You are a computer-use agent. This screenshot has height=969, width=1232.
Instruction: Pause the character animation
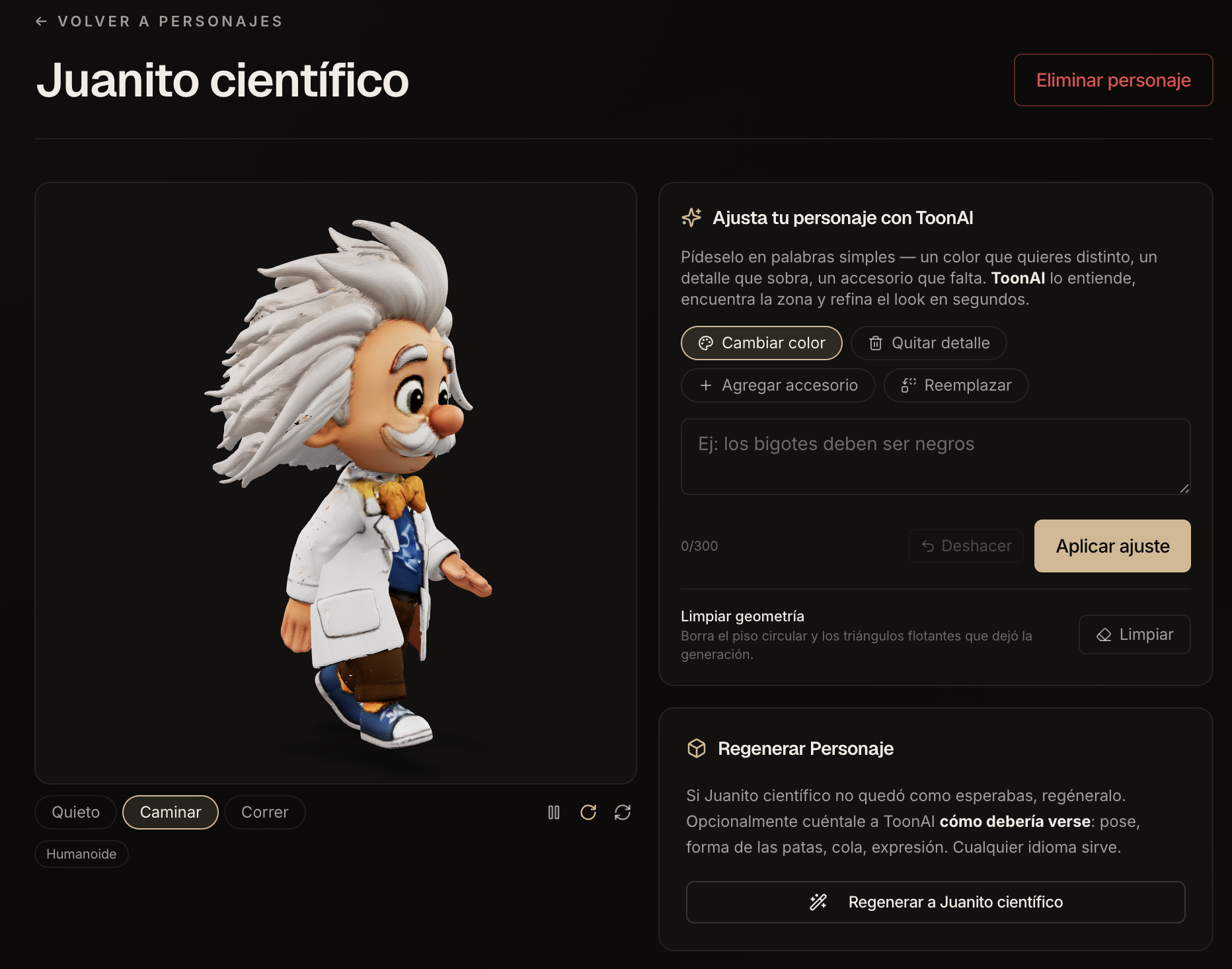pyautogui.click(x=554, y=812)
